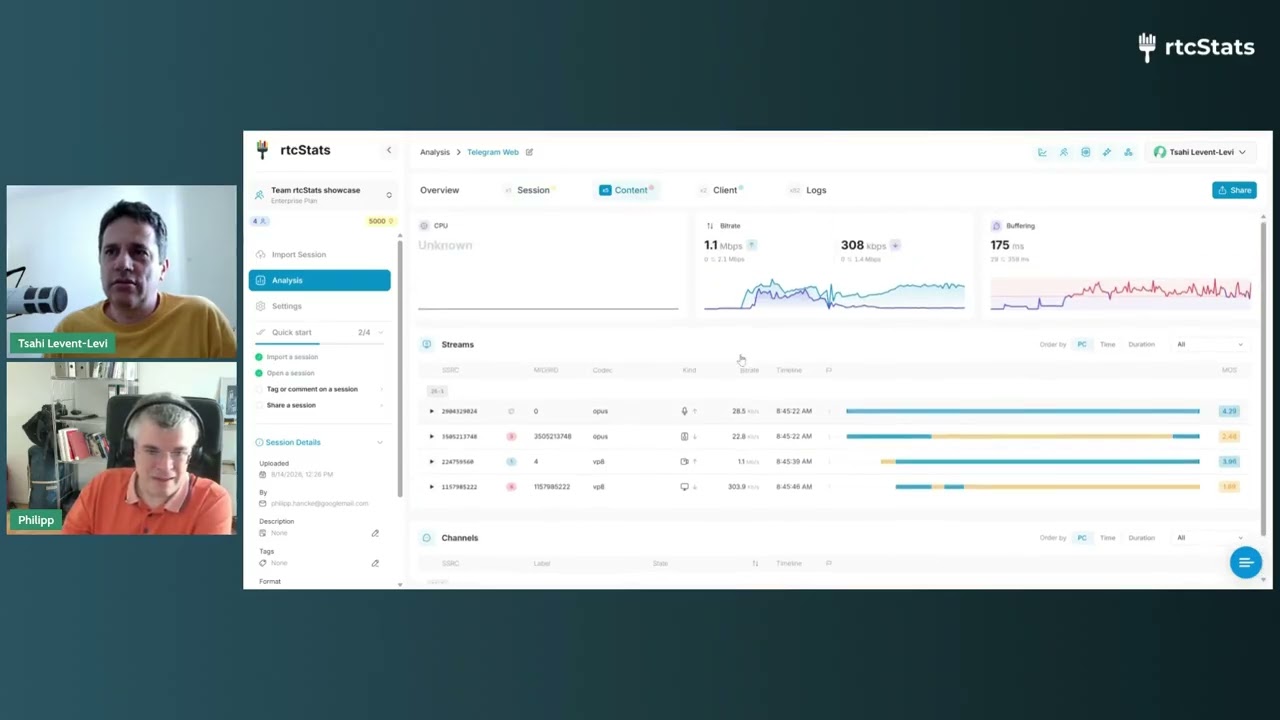The image size is (1280, 720).
Task: Open the Channels All filter dropdown
Action: [1209, 538]
